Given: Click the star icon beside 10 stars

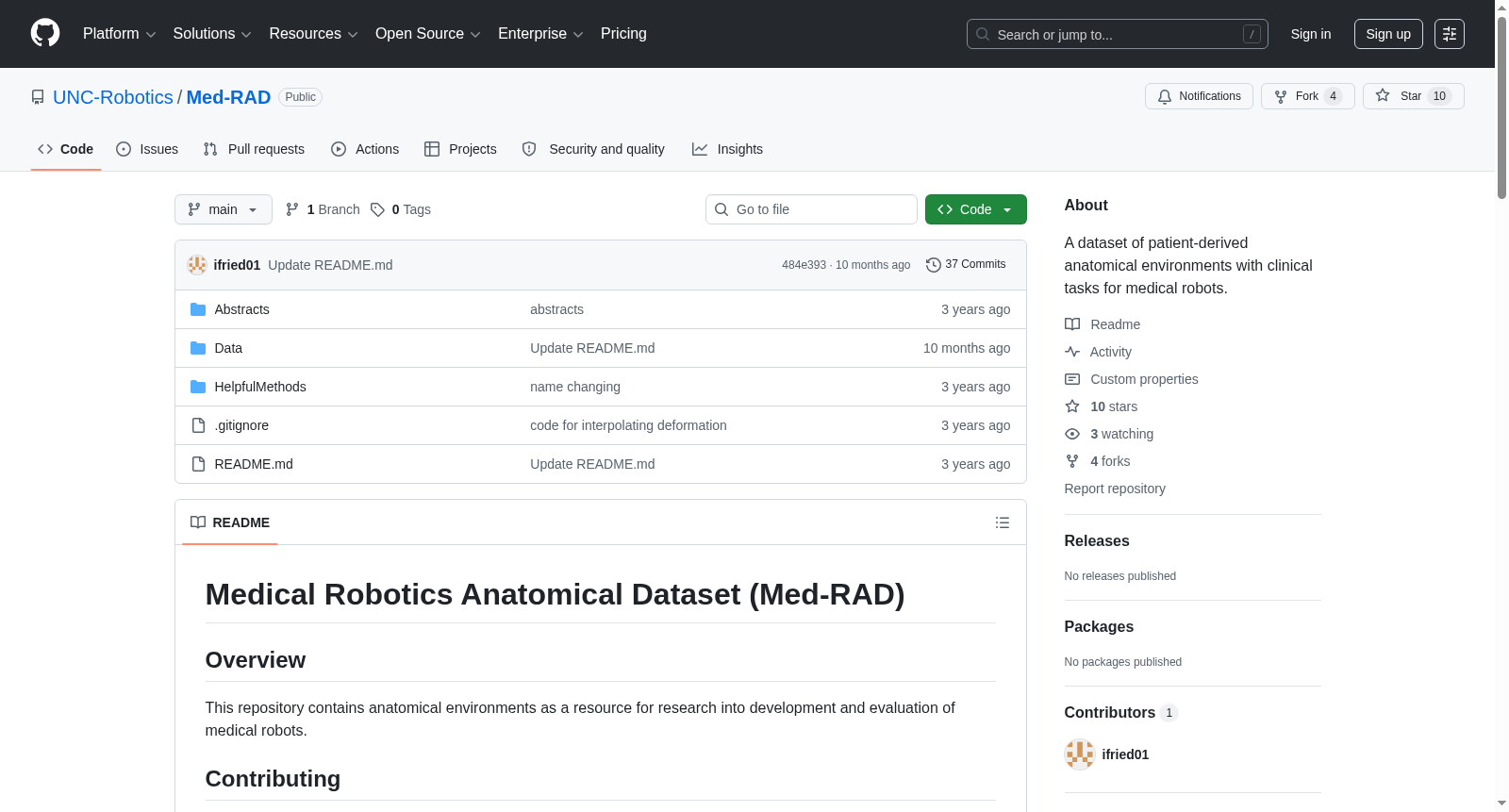Looking at the screenshot, I should tap(1072, 406).
